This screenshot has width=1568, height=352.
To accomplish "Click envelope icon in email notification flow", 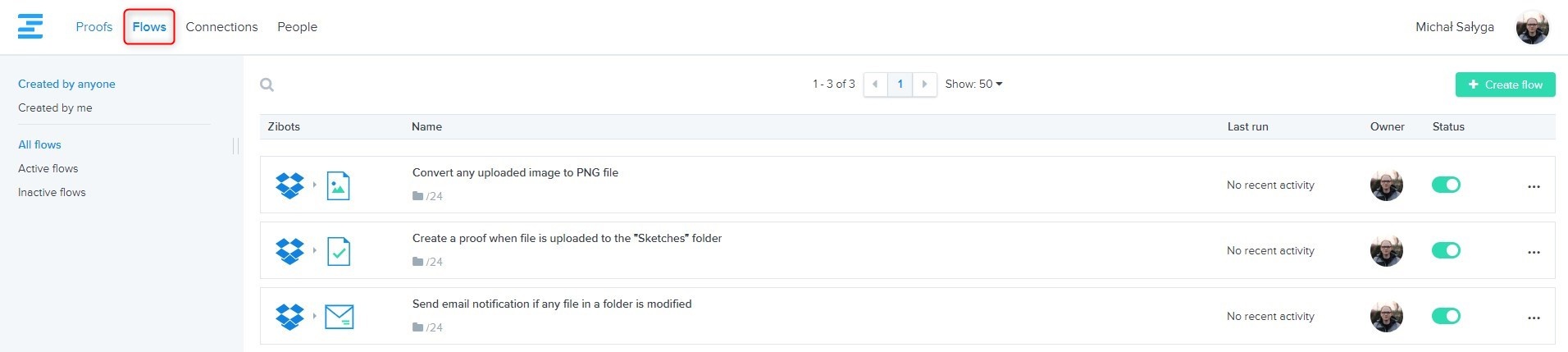I will (339, 317).
